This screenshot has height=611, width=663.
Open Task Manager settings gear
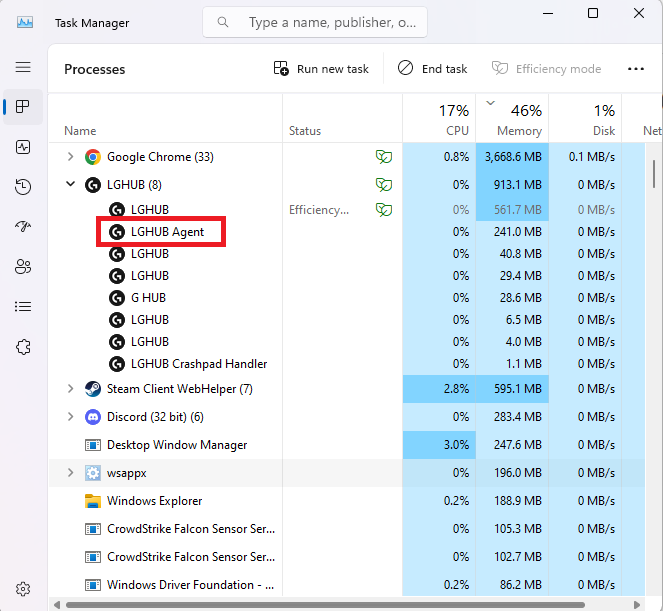click(x=23, y=589)
